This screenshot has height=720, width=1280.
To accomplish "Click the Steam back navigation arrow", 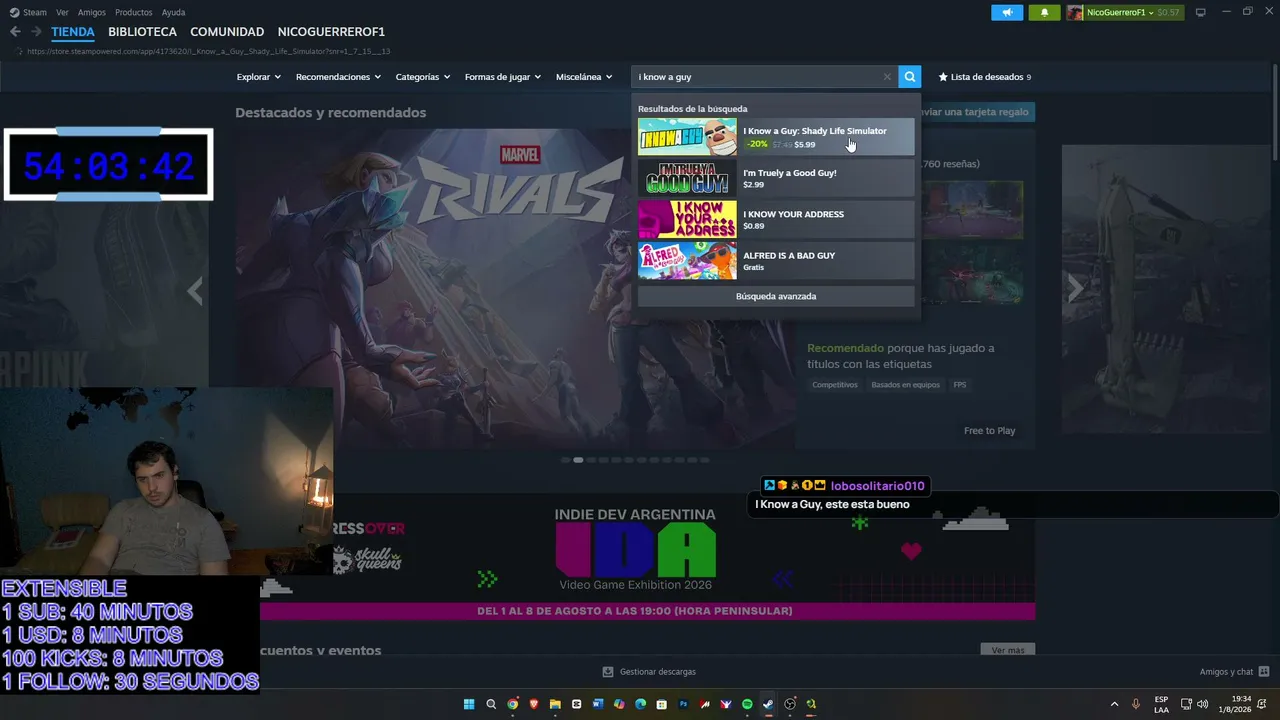I will [15, 32].
